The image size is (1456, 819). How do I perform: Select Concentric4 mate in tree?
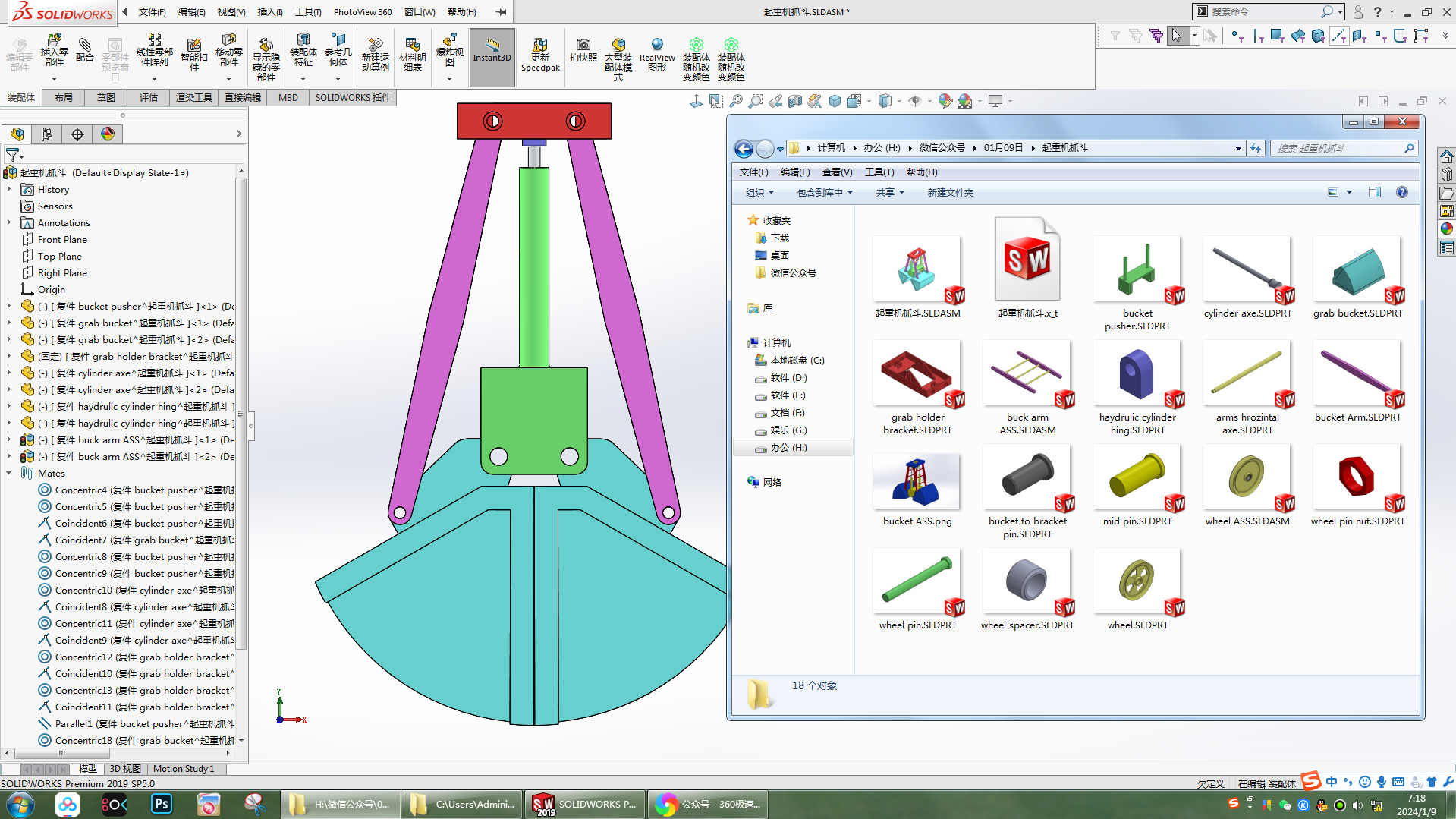click(x=137, y=490)
